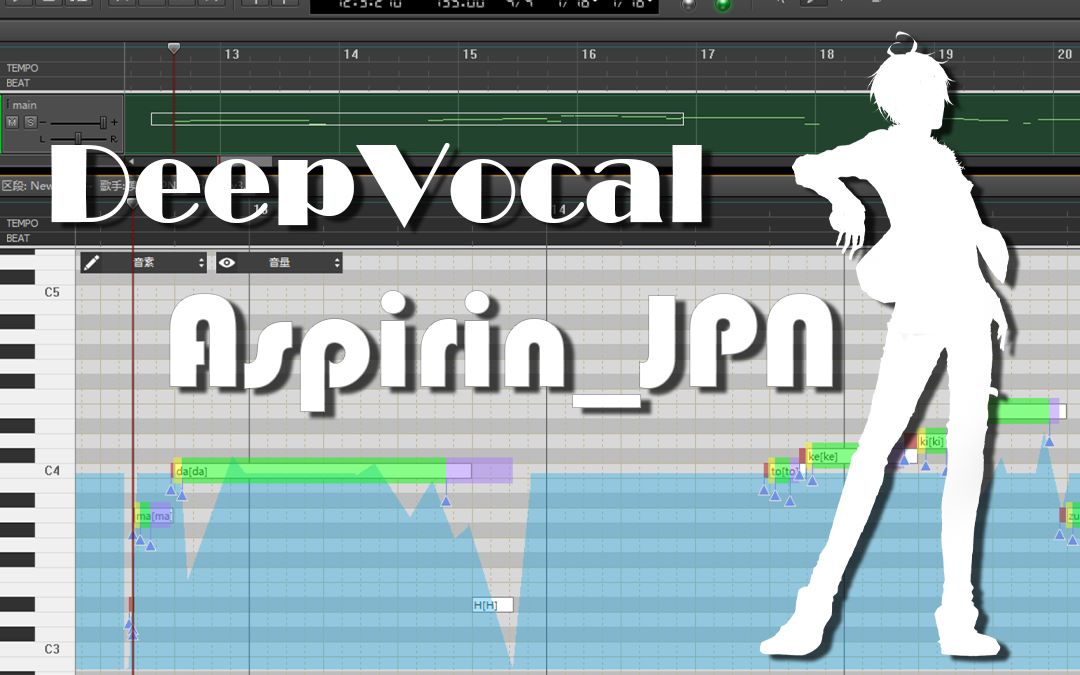This screenshot has height=675, width=1080.
Task: Click the 音量 dropdown up-down arrows
Action: pos(337,262)
